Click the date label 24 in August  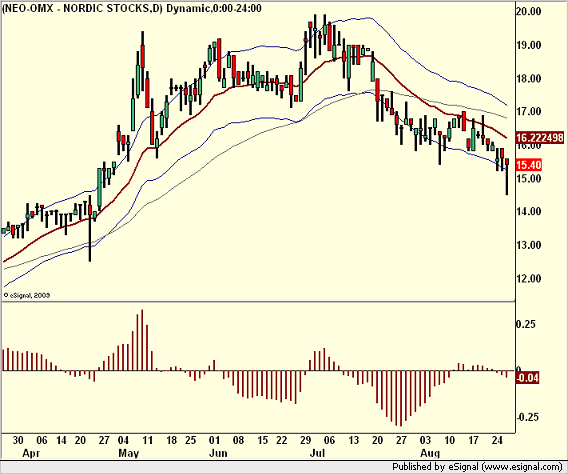pyautogui.click(x=497, y=440)
